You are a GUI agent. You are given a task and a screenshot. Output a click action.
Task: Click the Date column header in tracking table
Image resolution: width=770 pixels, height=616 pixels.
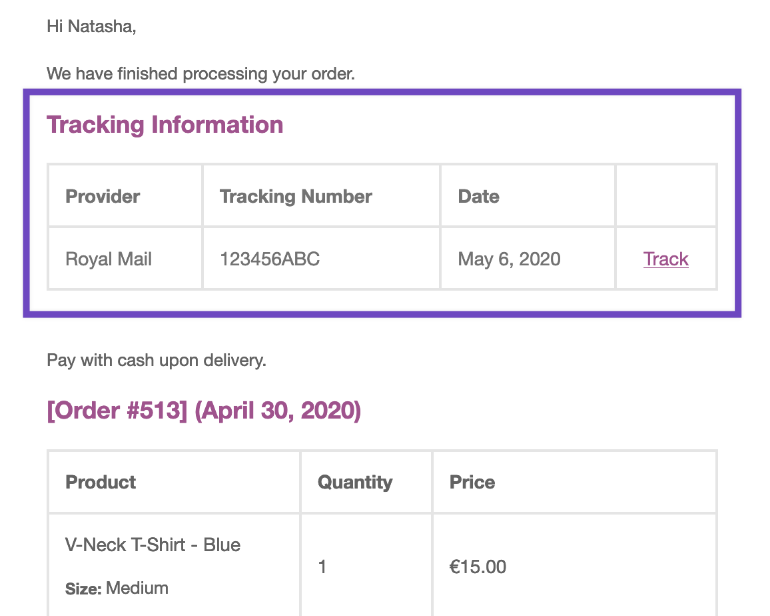479,196
